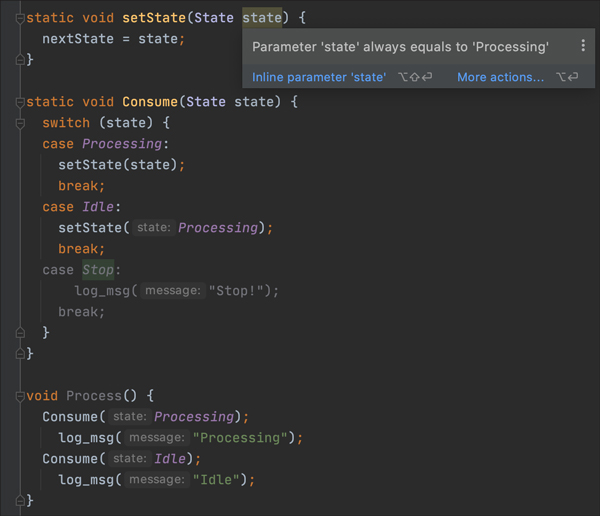The width and height of the screenshot is (600, 516).
Task: Click the fold-end marker closing the switch block
Action: point(20,333)
